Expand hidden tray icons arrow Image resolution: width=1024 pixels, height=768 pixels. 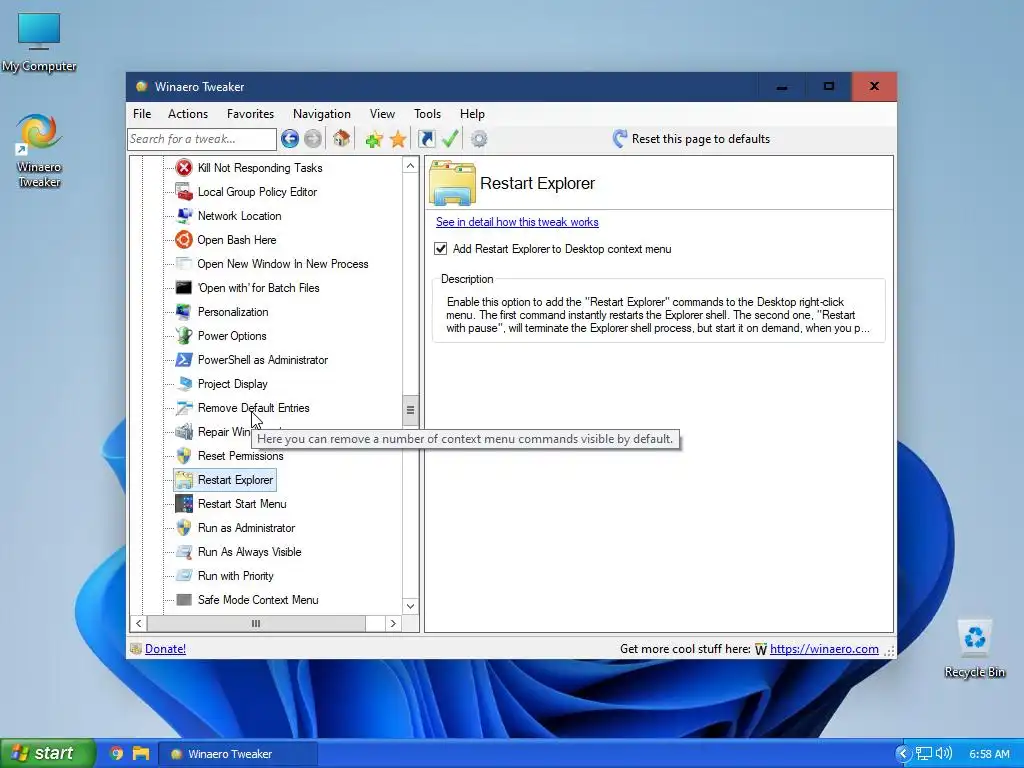903,753
